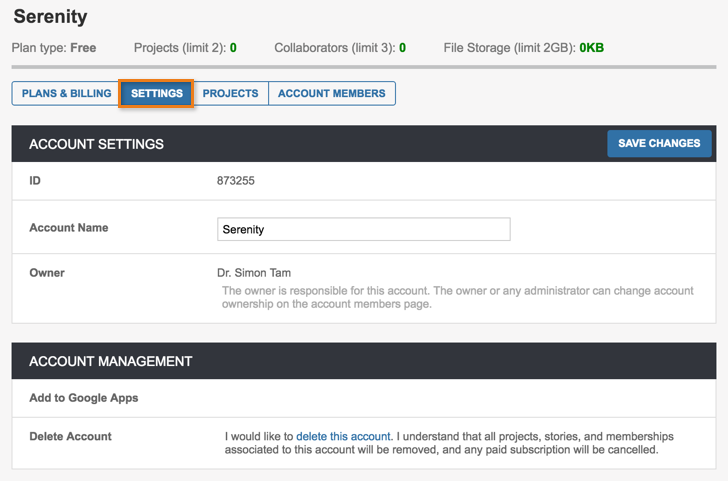Open the Plans & Billing tab
The width and height of the screenshot is (728, 481).
pyautogui.click(x=66, y=93)
